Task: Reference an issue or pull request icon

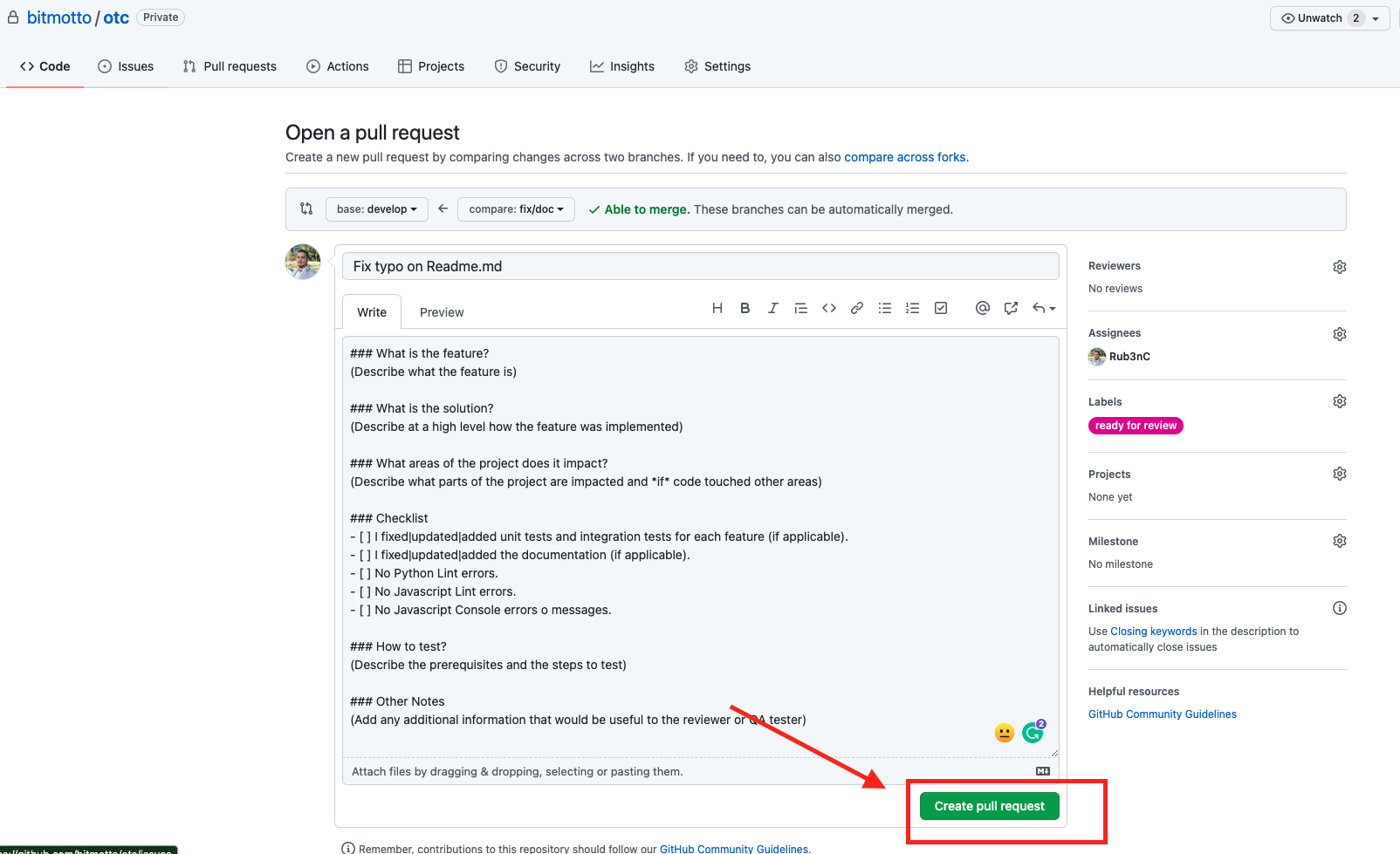Action: tap(1011, 308)
